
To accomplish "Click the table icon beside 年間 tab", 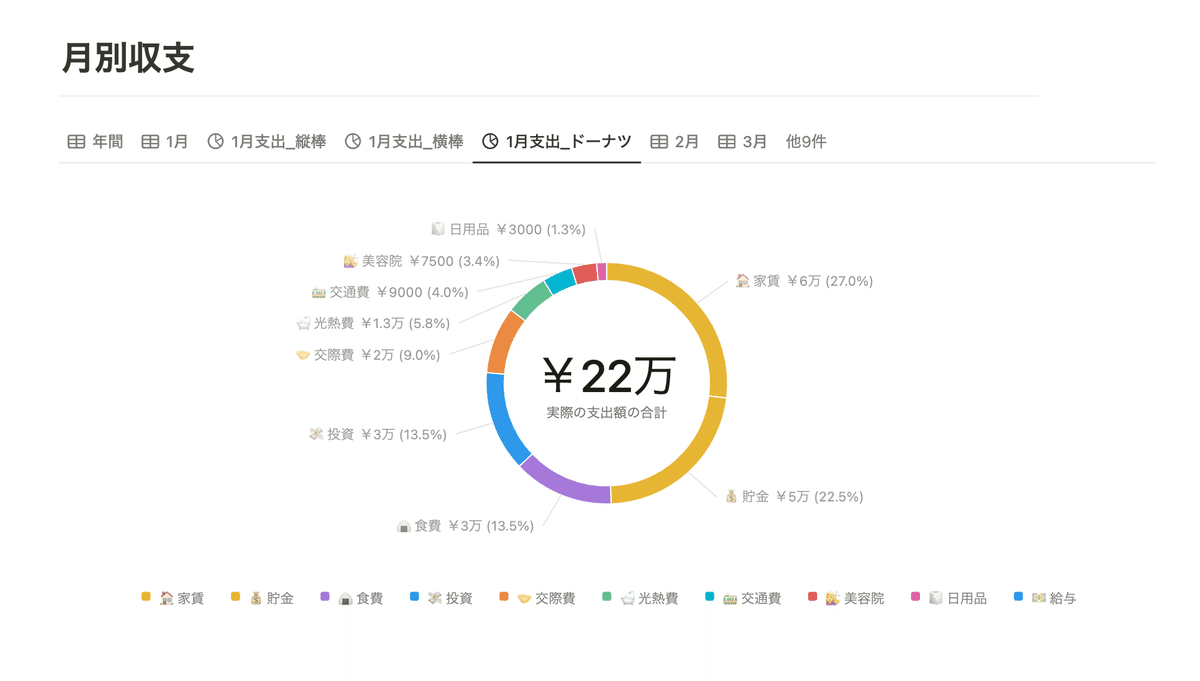I will tap(76, 142).
